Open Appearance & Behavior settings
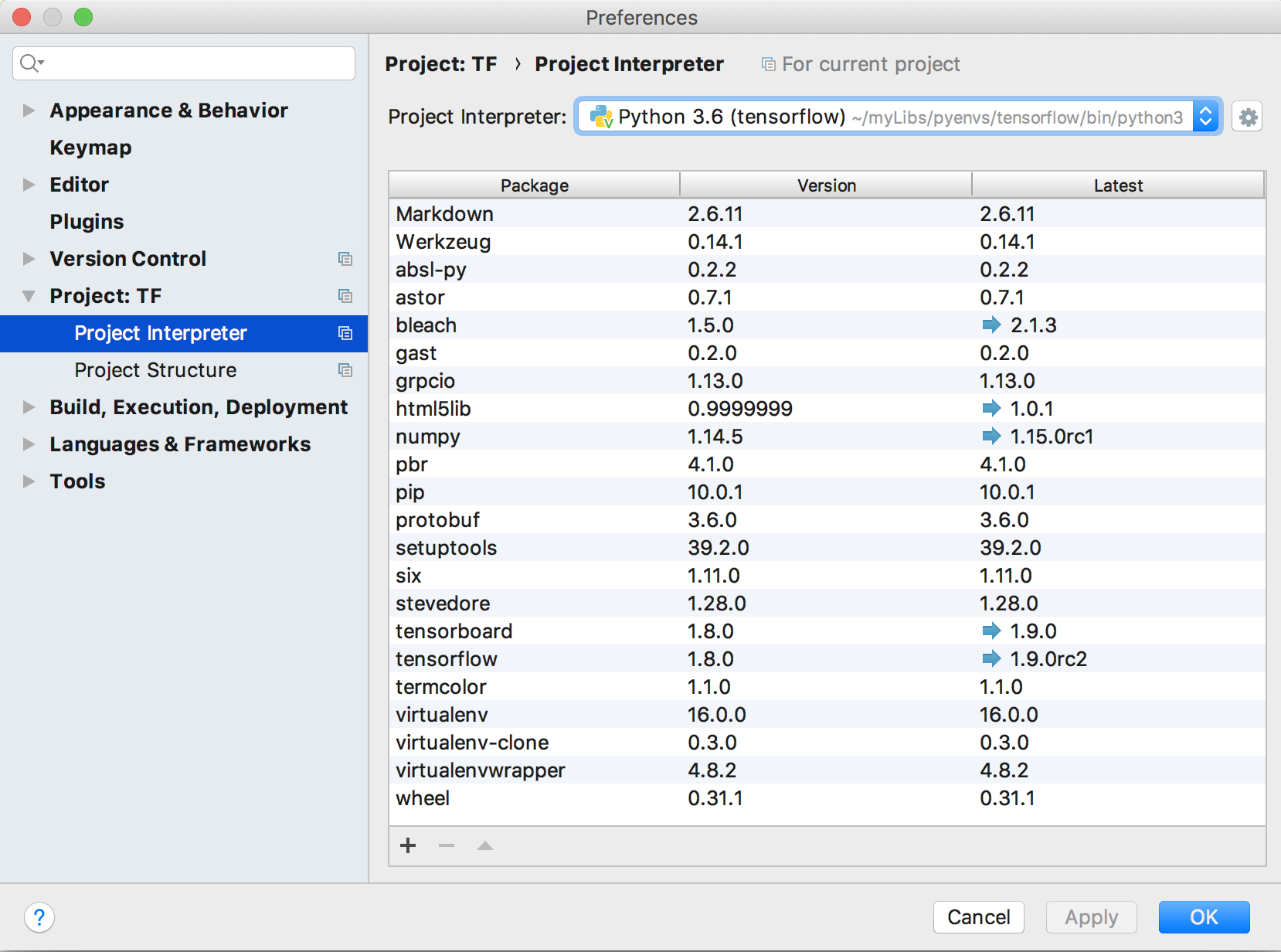1281x952 pixels. tap(168, 110)
